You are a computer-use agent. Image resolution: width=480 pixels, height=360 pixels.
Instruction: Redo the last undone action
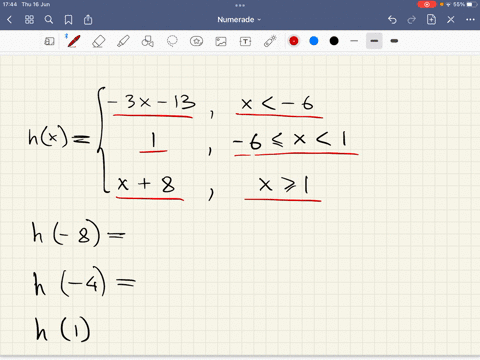pos(412,20)
